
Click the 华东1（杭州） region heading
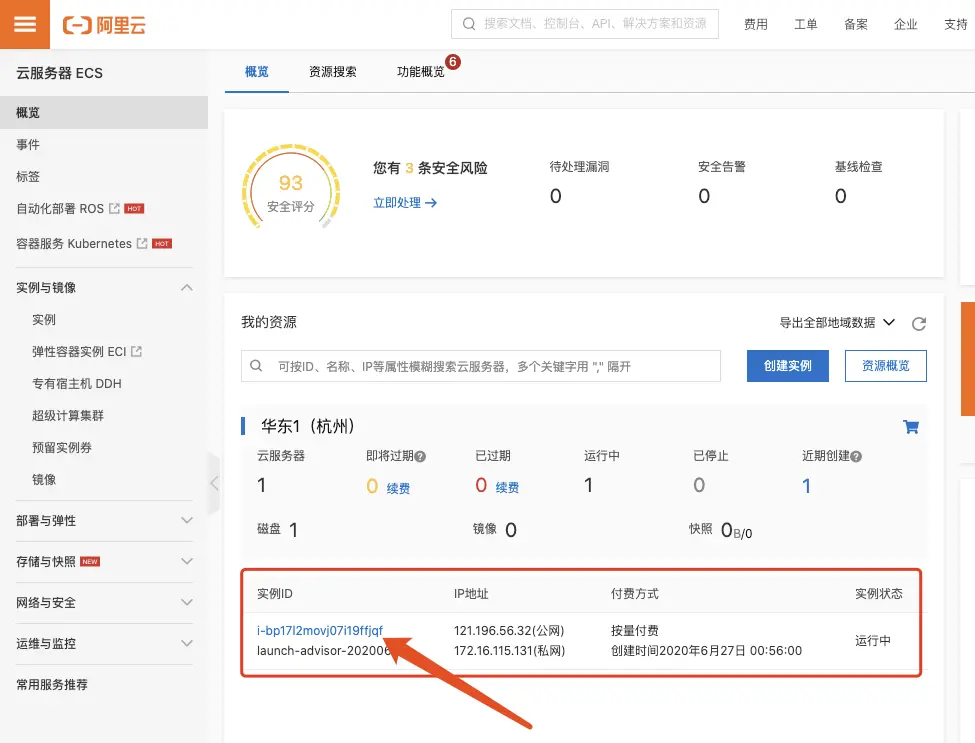[x=308, y=426]
